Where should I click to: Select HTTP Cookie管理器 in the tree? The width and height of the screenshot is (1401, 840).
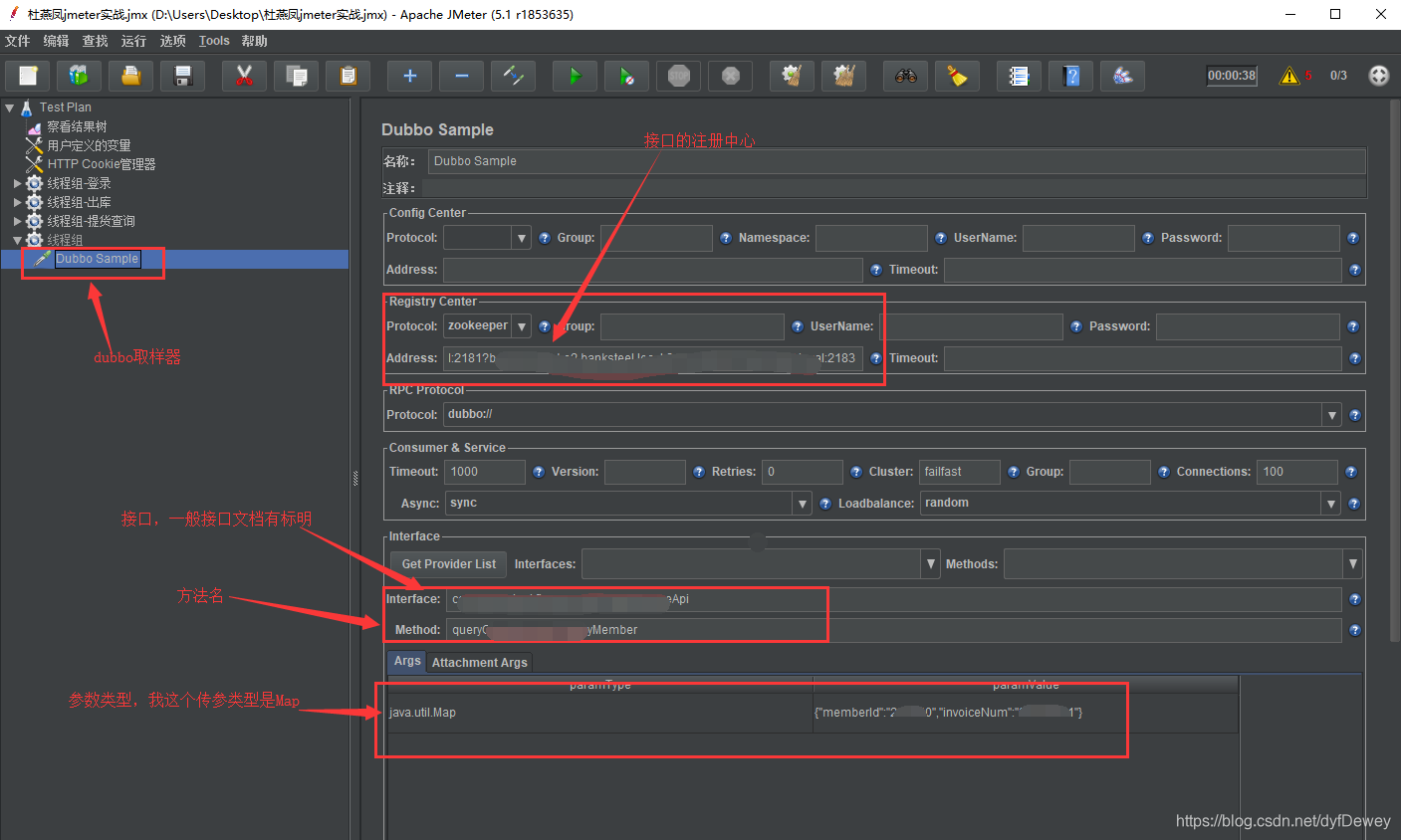(102, 164)
